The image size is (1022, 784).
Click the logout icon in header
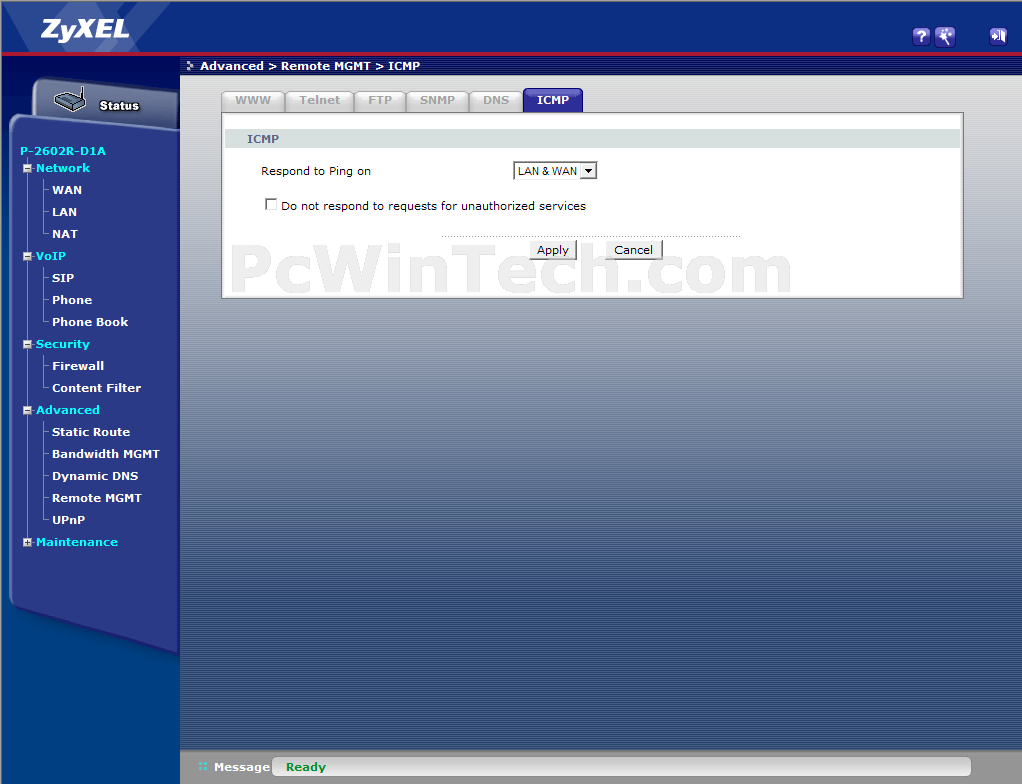997,36
